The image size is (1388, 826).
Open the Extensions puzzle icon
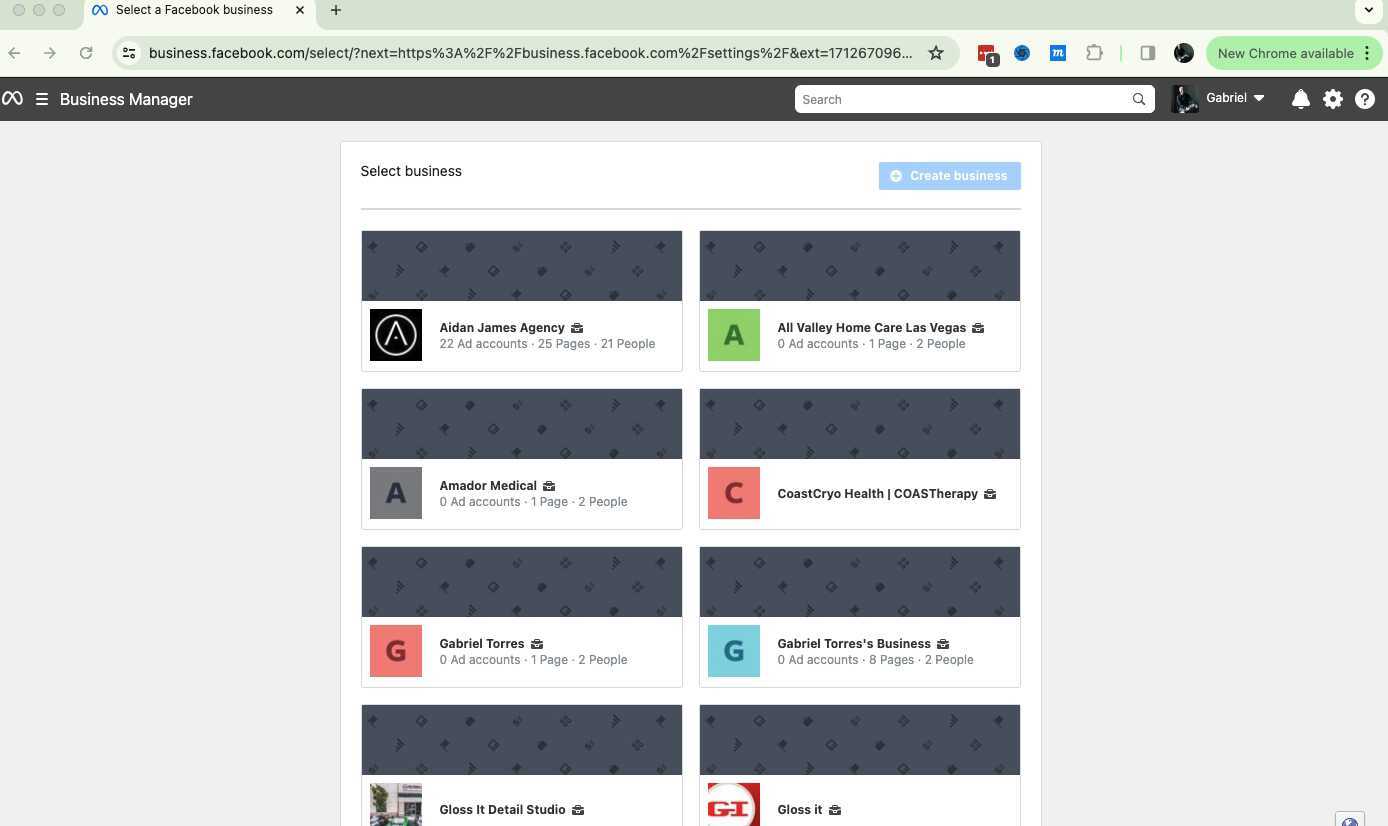tap(1094, 53)
